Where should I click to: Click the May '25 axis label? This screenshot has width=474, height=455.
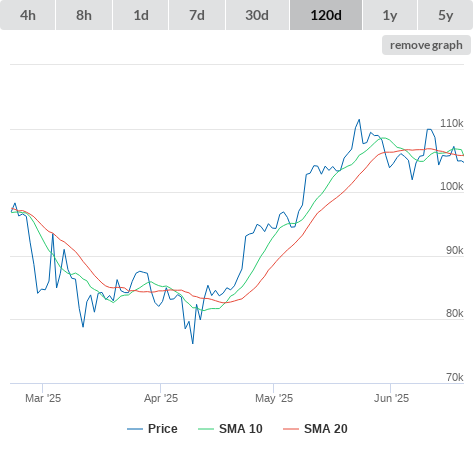pos(274,398)
